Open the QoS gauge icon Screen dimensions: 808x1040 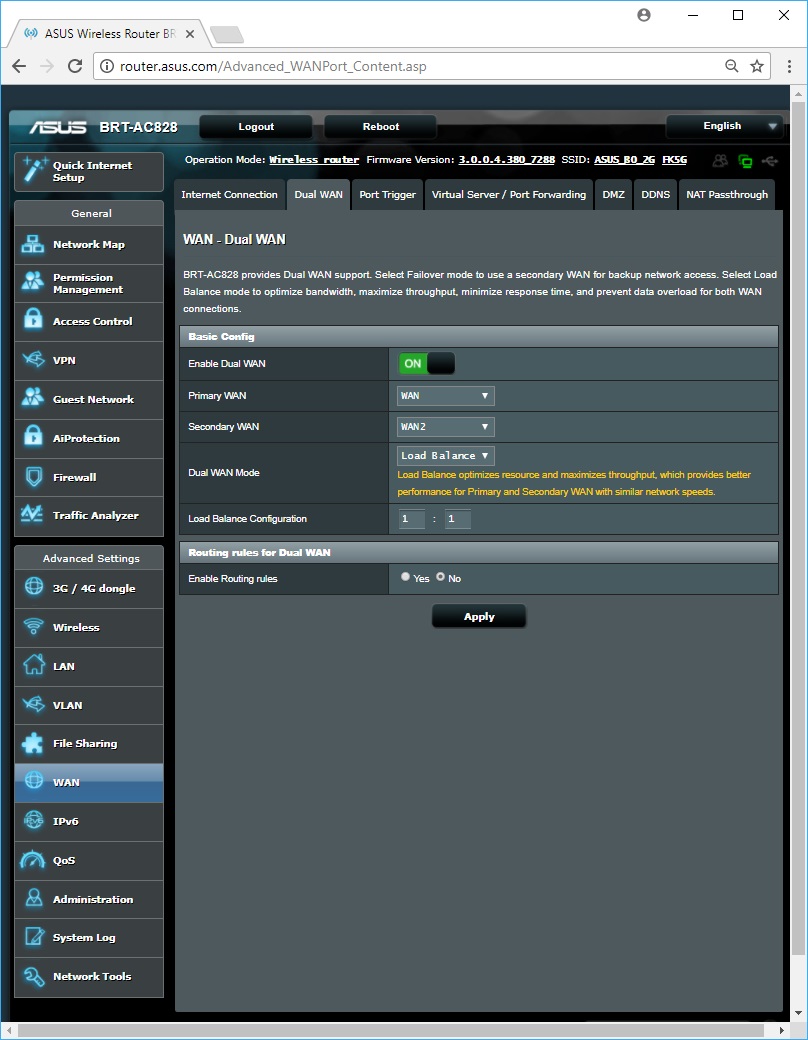coord(34,860)
